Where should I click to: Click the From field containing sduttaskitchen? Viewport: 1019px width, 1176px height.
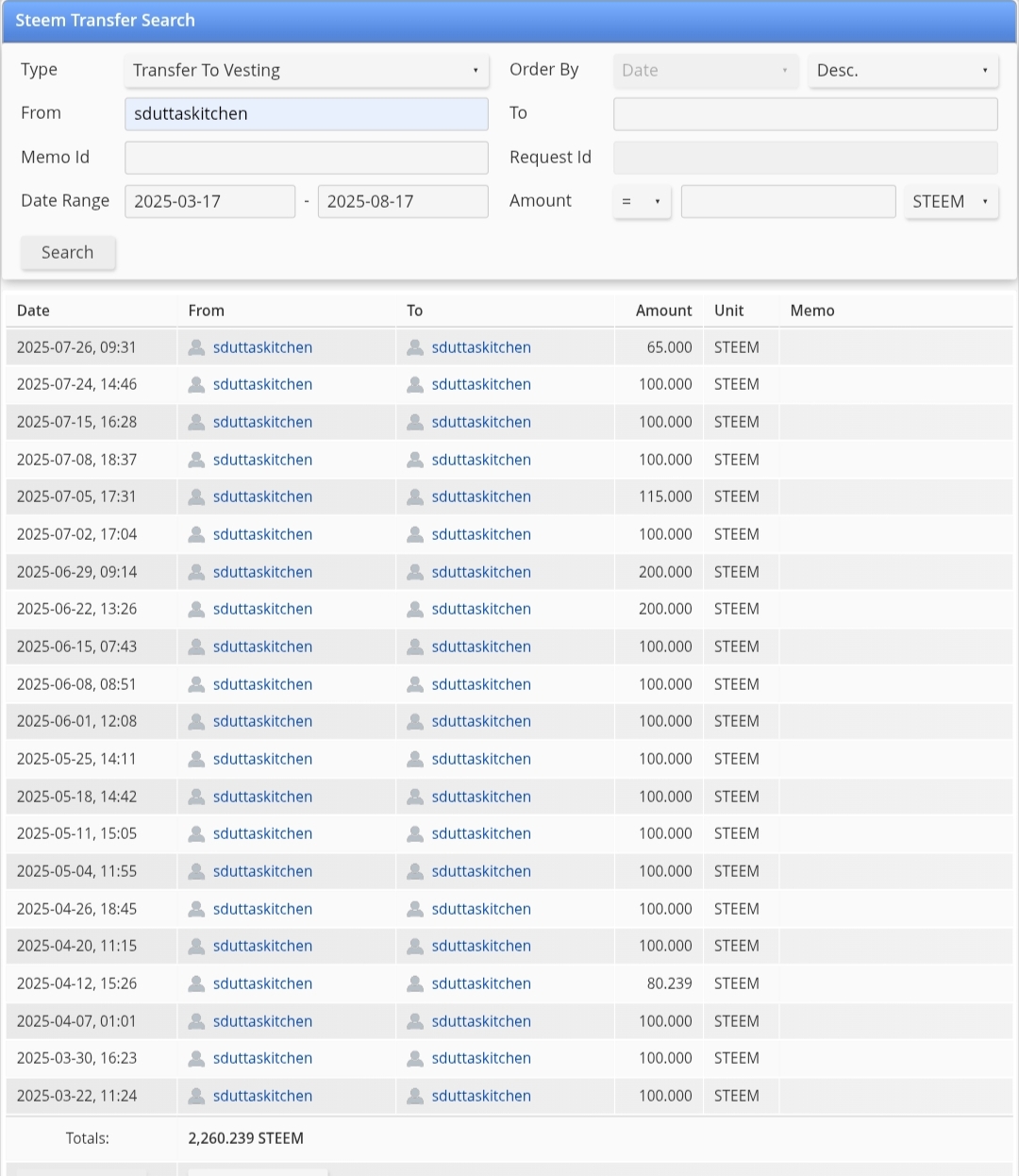[307, 113]
